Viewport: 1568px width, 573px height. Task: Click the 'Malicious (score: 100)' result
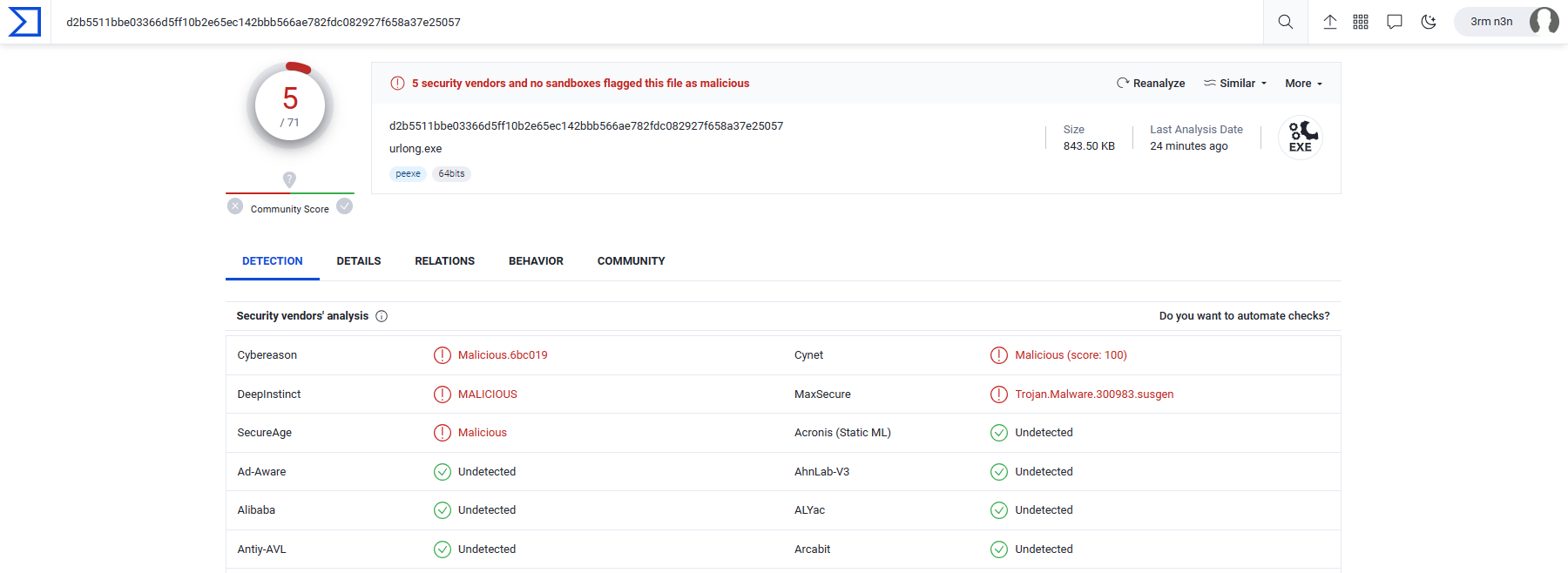[x=1071, y=355]
